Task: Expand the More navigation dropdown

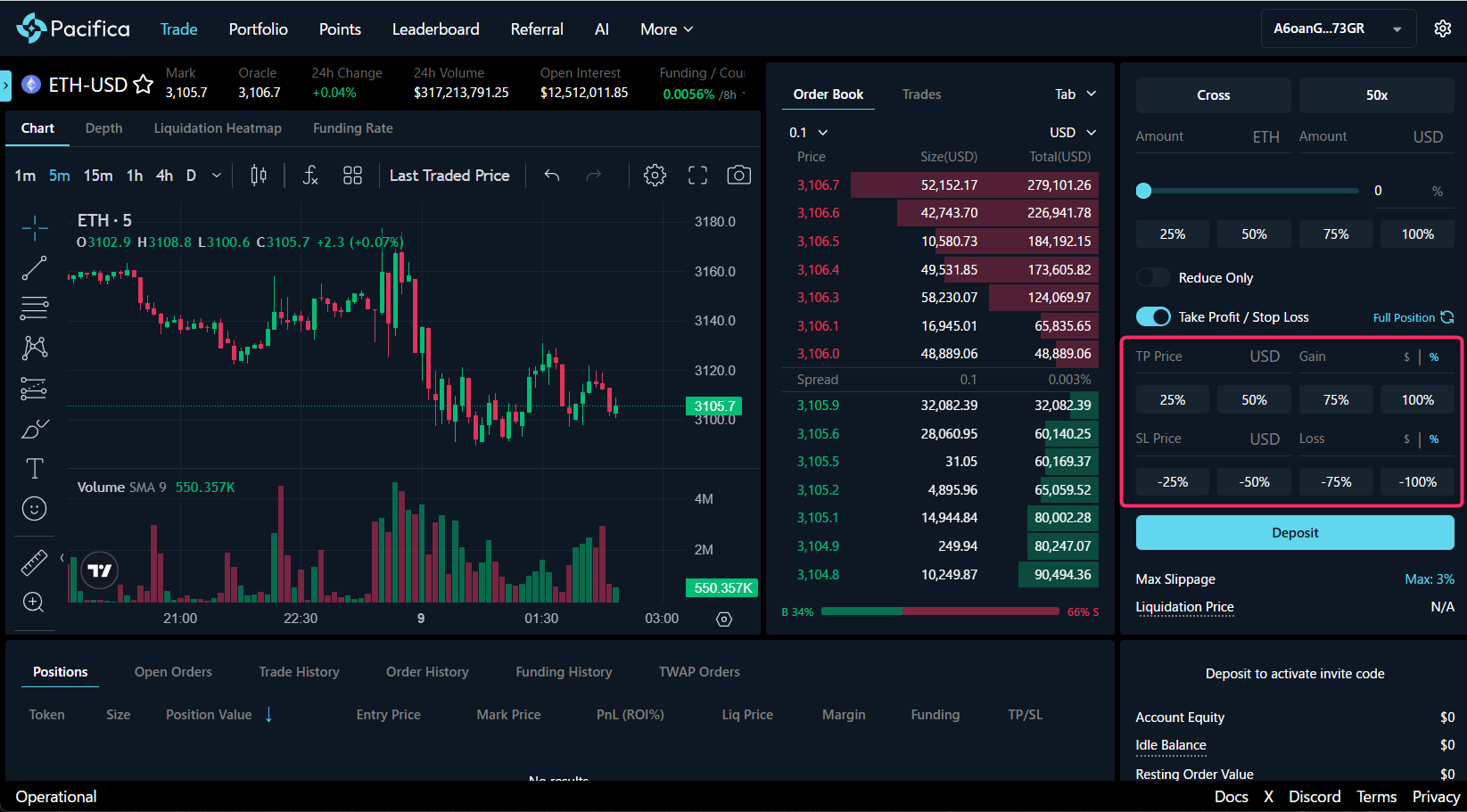Action: tap(666, 29)
